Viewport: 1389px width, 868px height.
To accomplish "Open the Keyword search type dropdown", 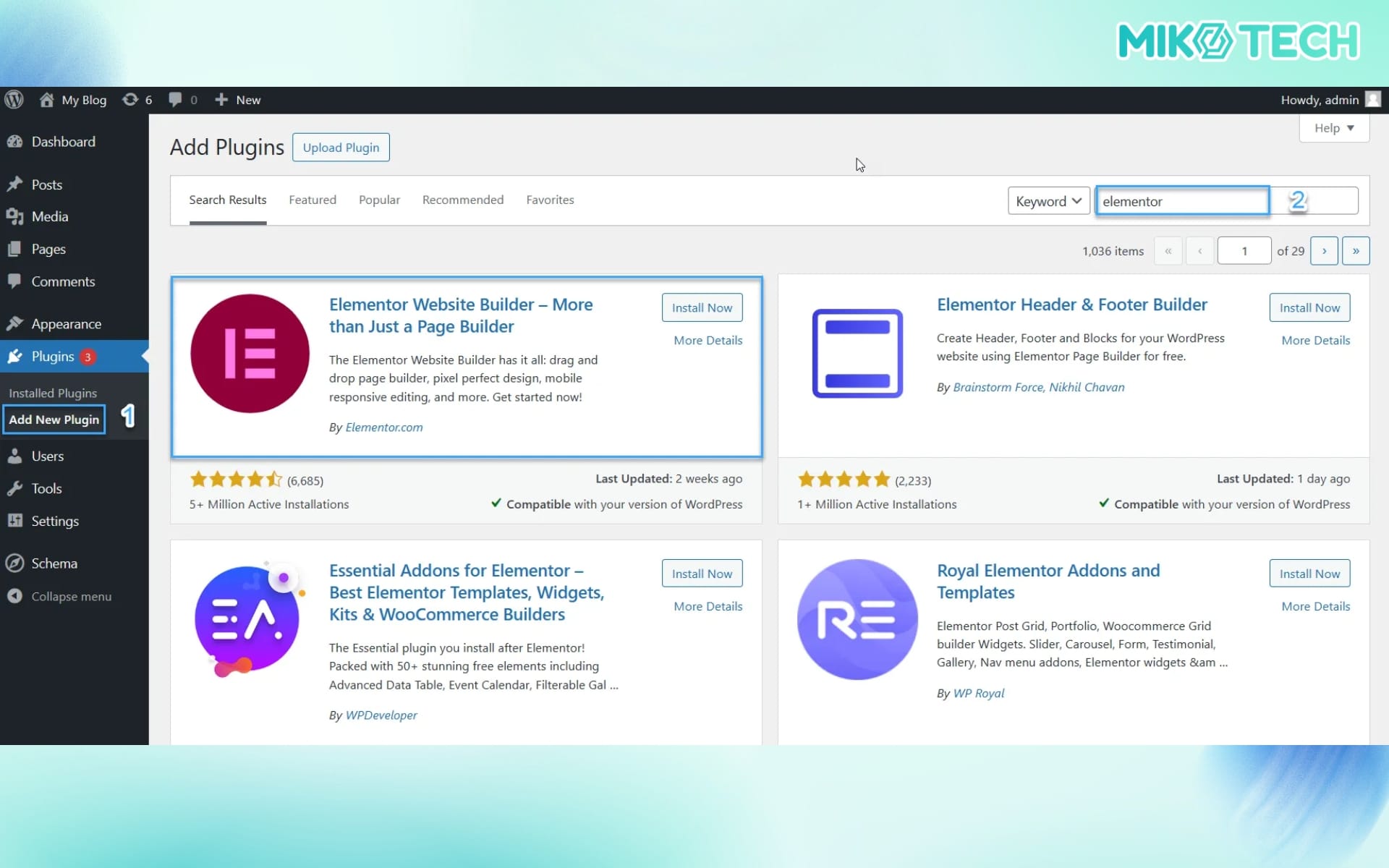I will [x=1048, y=200].
